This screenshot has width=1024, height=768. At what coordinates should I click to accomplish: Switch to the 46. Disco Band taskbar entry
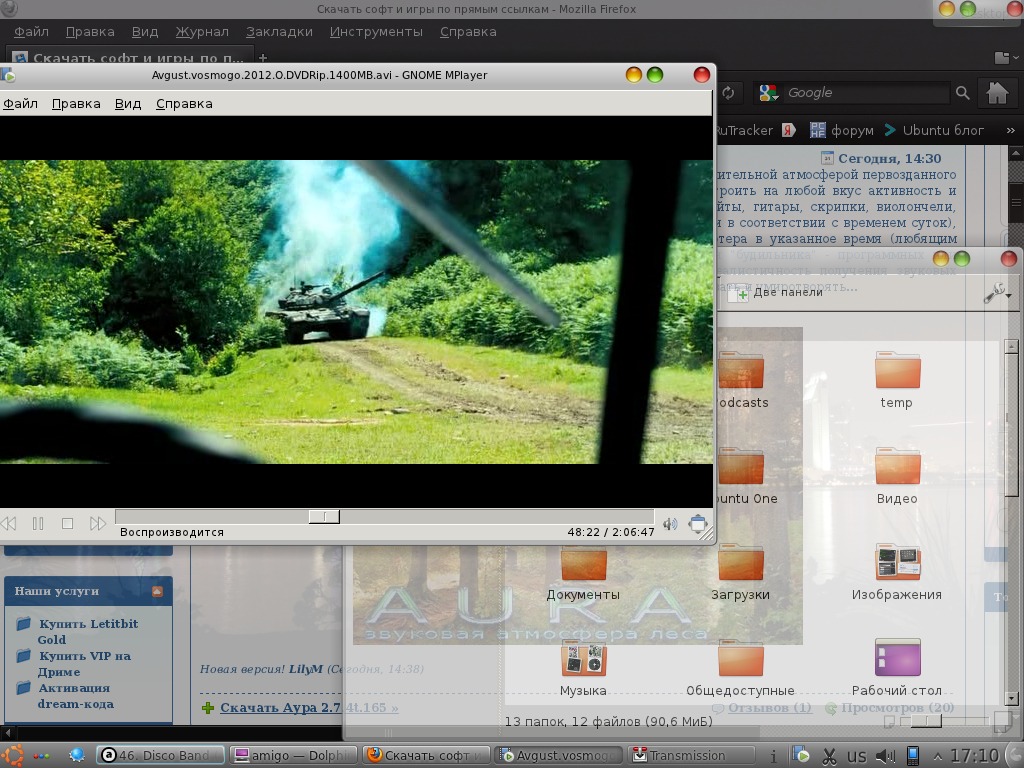coord(161,756)
